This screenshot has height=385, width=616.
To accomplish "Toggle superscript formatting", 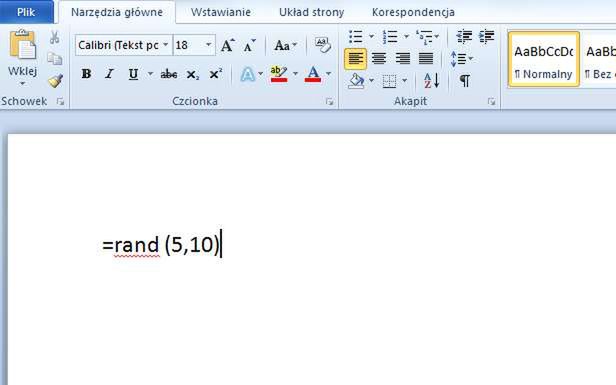I will (216, 73).
